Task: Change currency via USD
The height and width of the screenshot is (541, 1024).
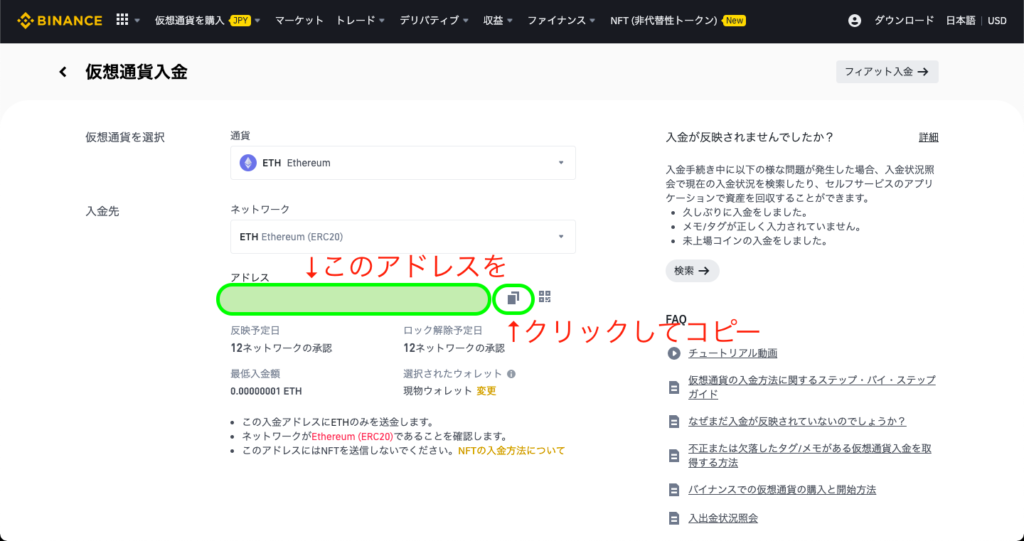Action: pos(997,20)
